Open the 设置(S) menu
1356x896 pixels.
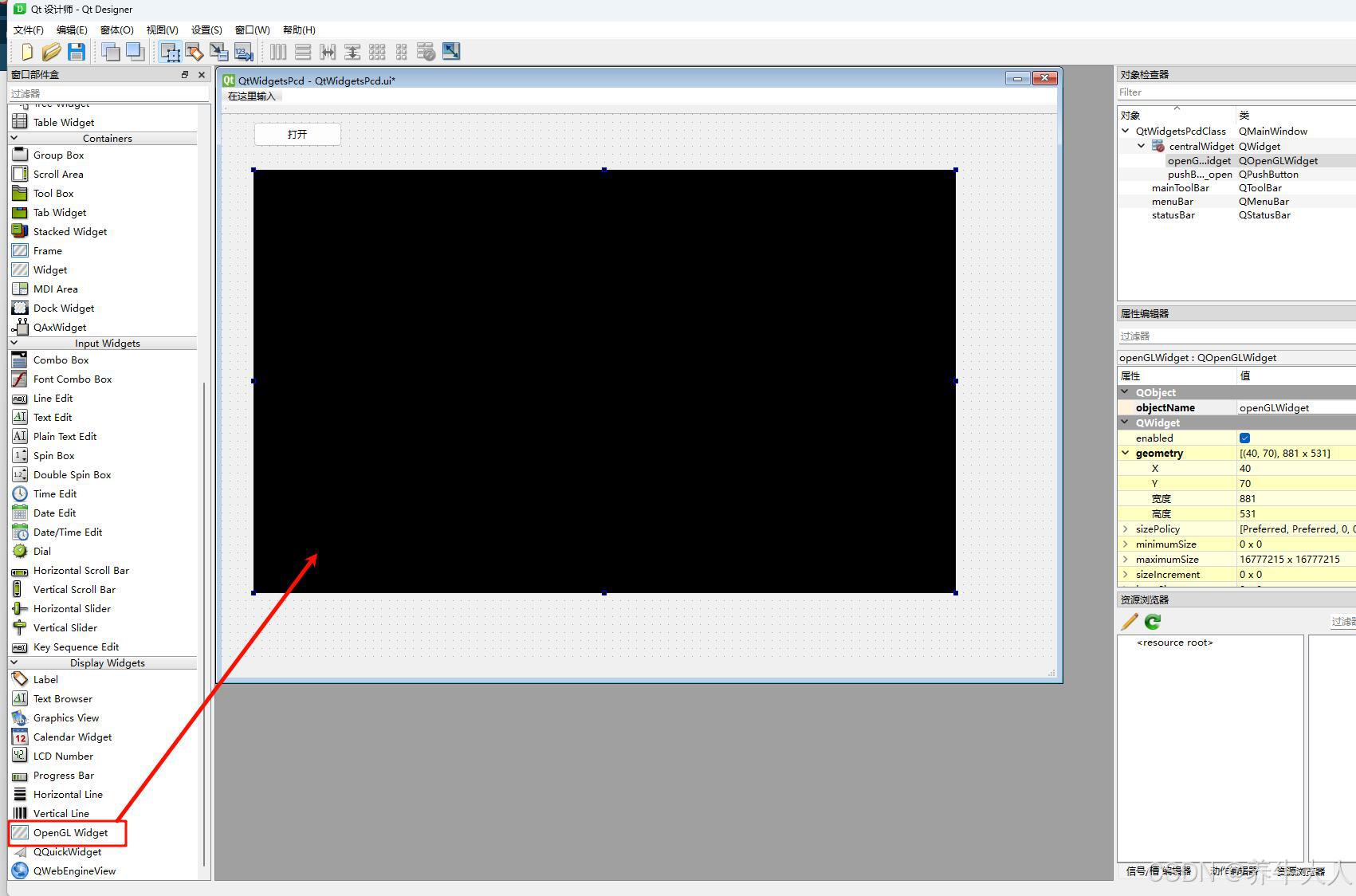(x=206, y=29)
